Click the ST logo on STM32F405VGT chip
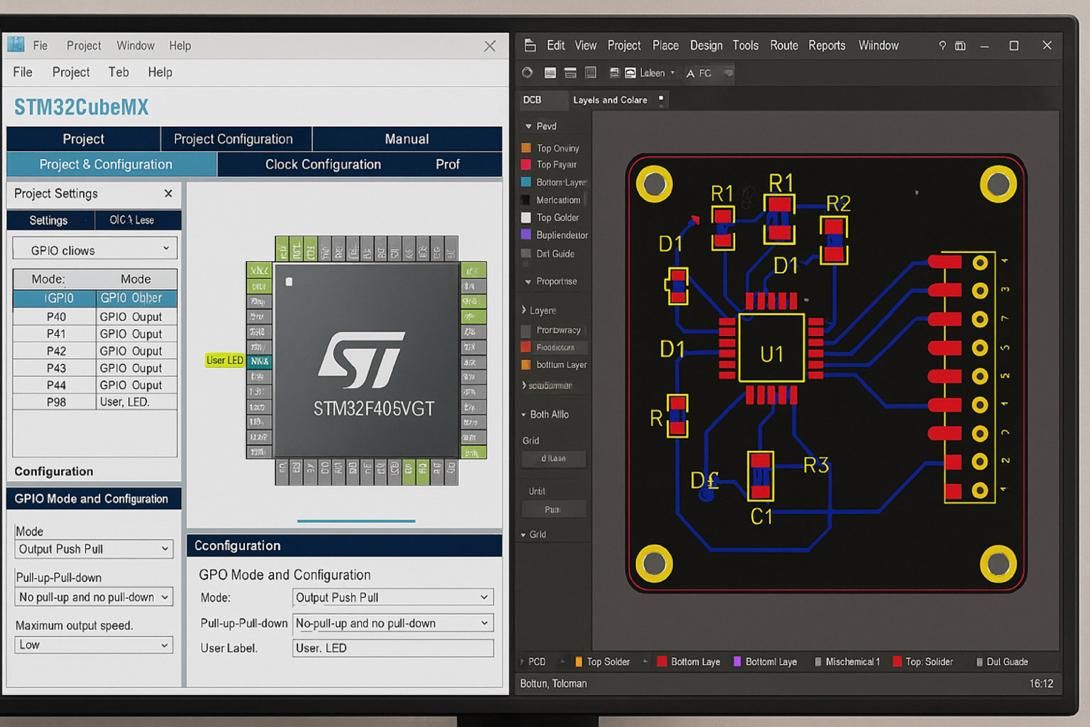The height and width of the screenshot is (727, 1090). click(x=361, y=359)
